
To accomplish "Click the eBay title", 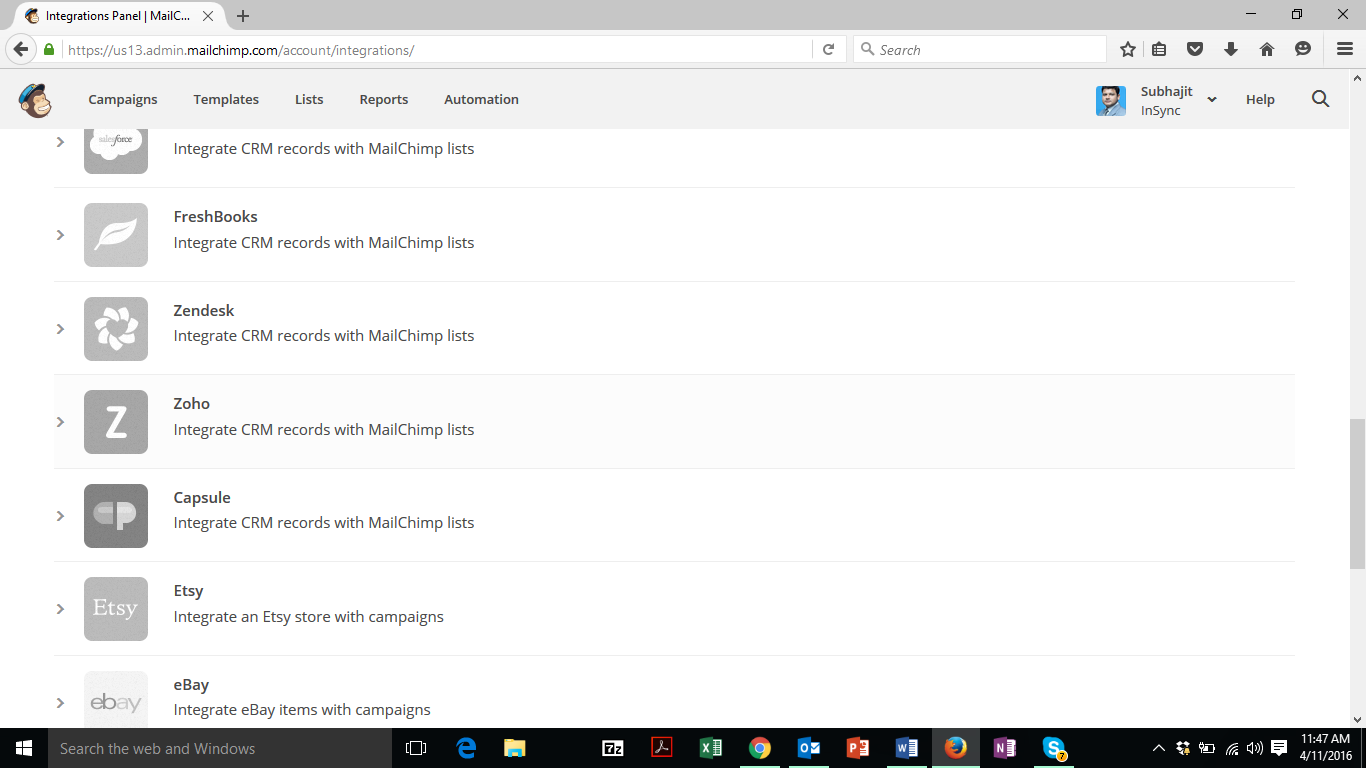I will (x=191, y=684).
